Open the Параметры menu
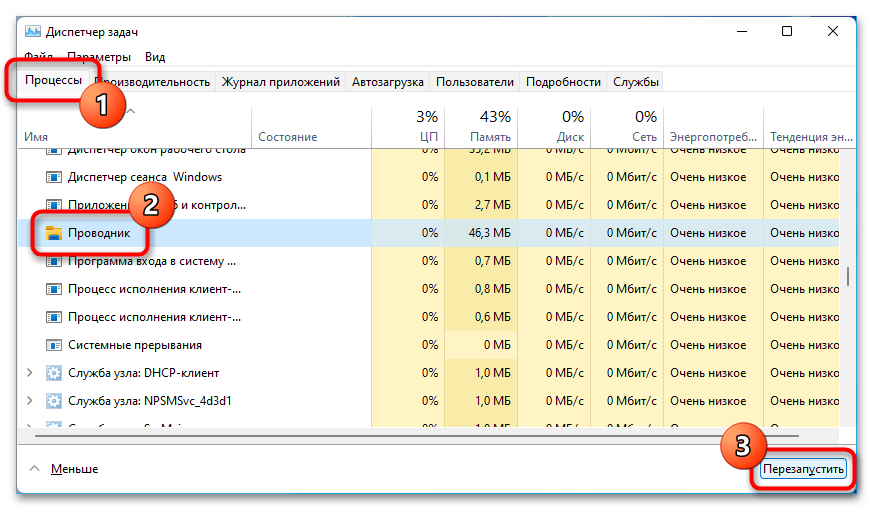This screenshot has width=873, height=510. click(x=99, y=57)
